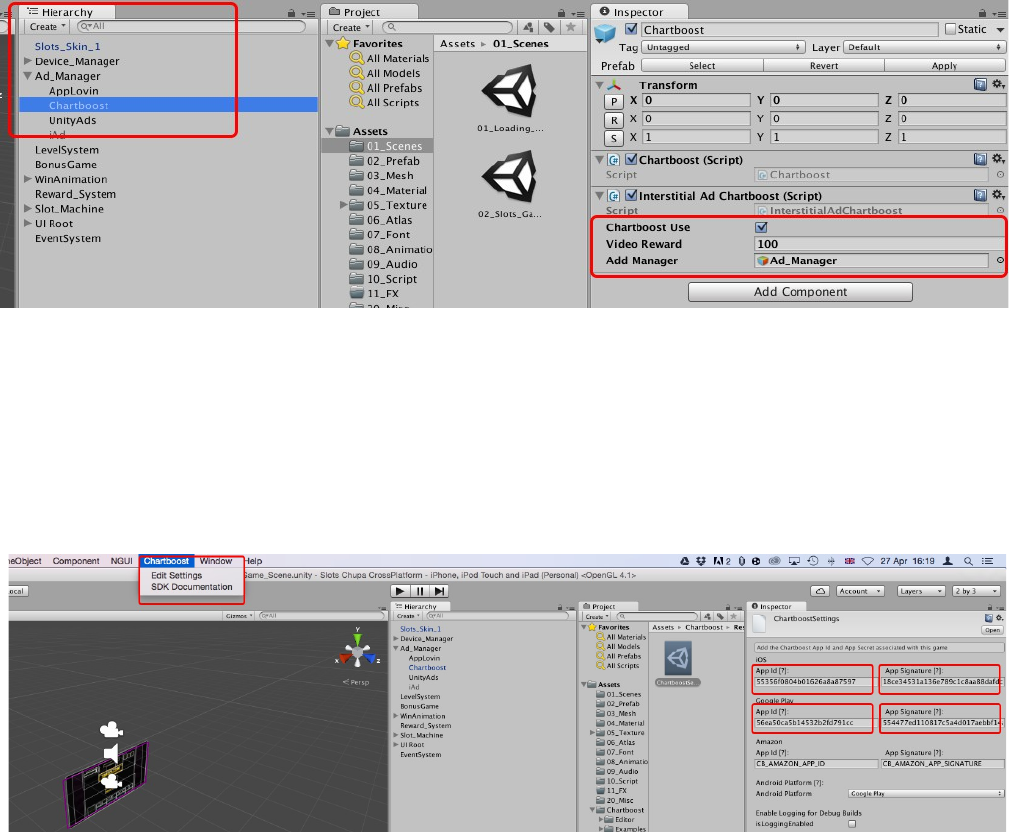Screen dimensions: 1009x832
Task: Toggle isLoggingEnabled checkbox
Action: coord(852,824)
